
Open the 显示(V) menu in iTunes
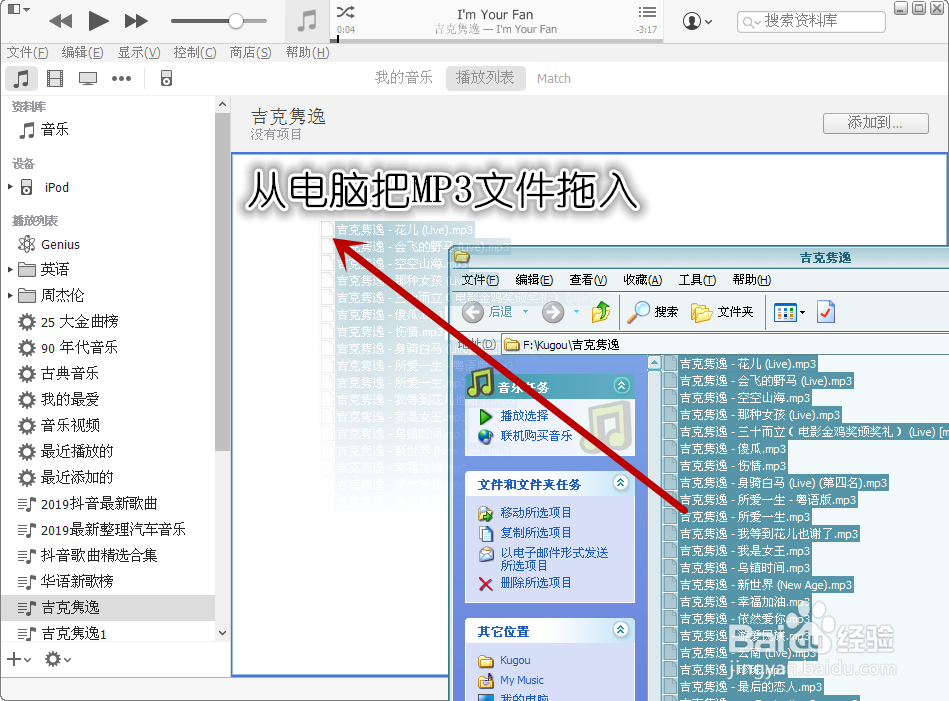click(139, 53)
